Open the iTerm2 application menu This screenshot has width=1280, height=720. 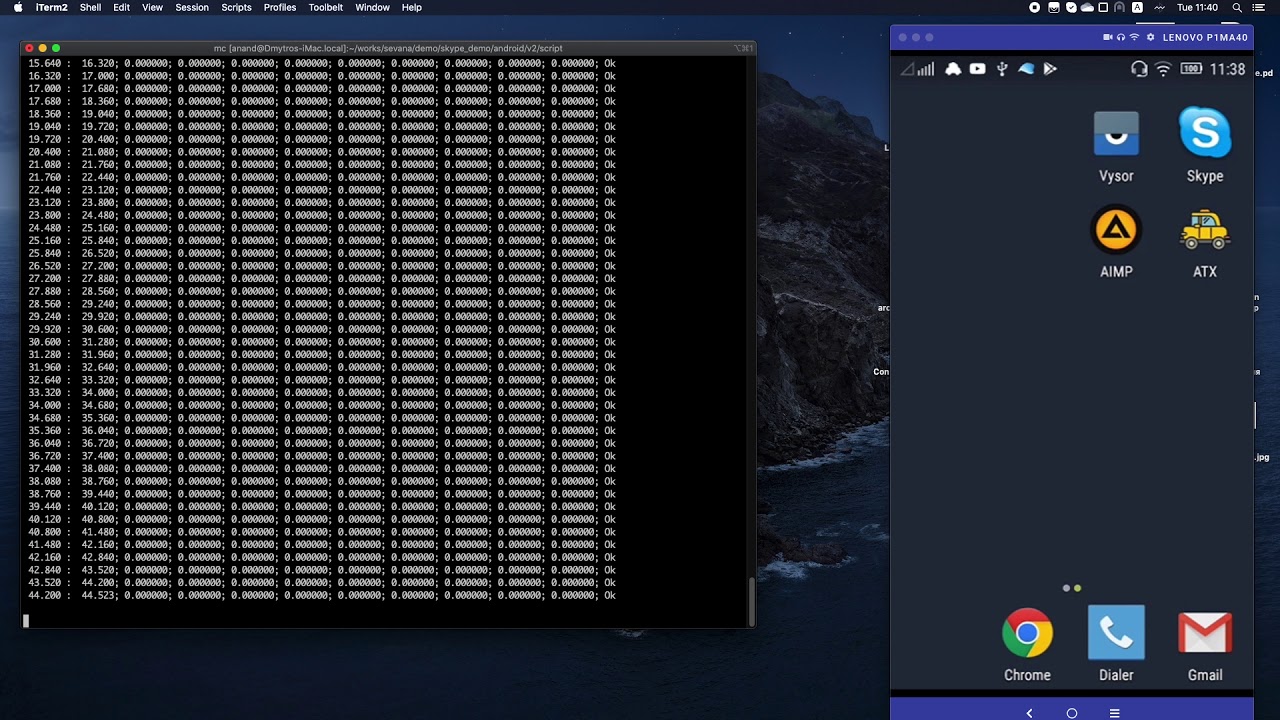pos(51,7)
